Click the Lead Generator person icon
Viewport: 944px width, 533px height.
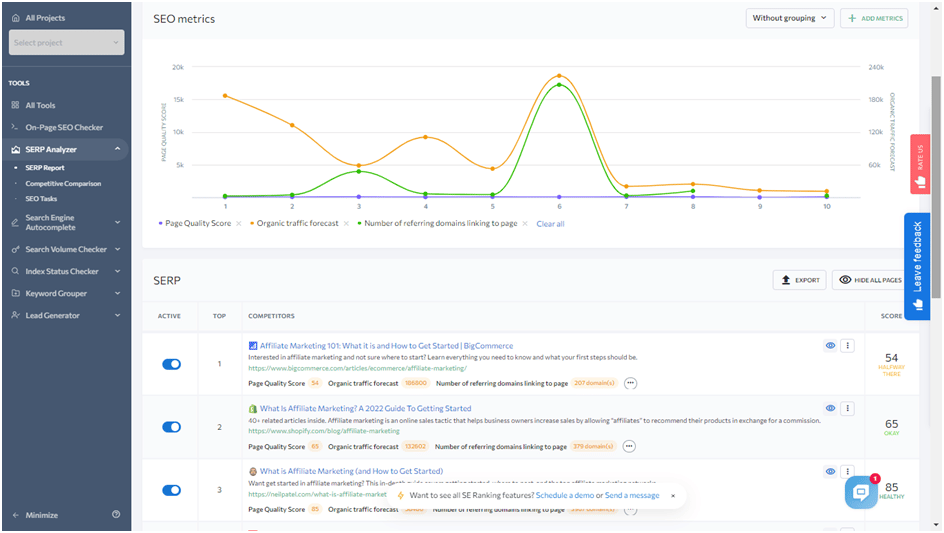16,315
